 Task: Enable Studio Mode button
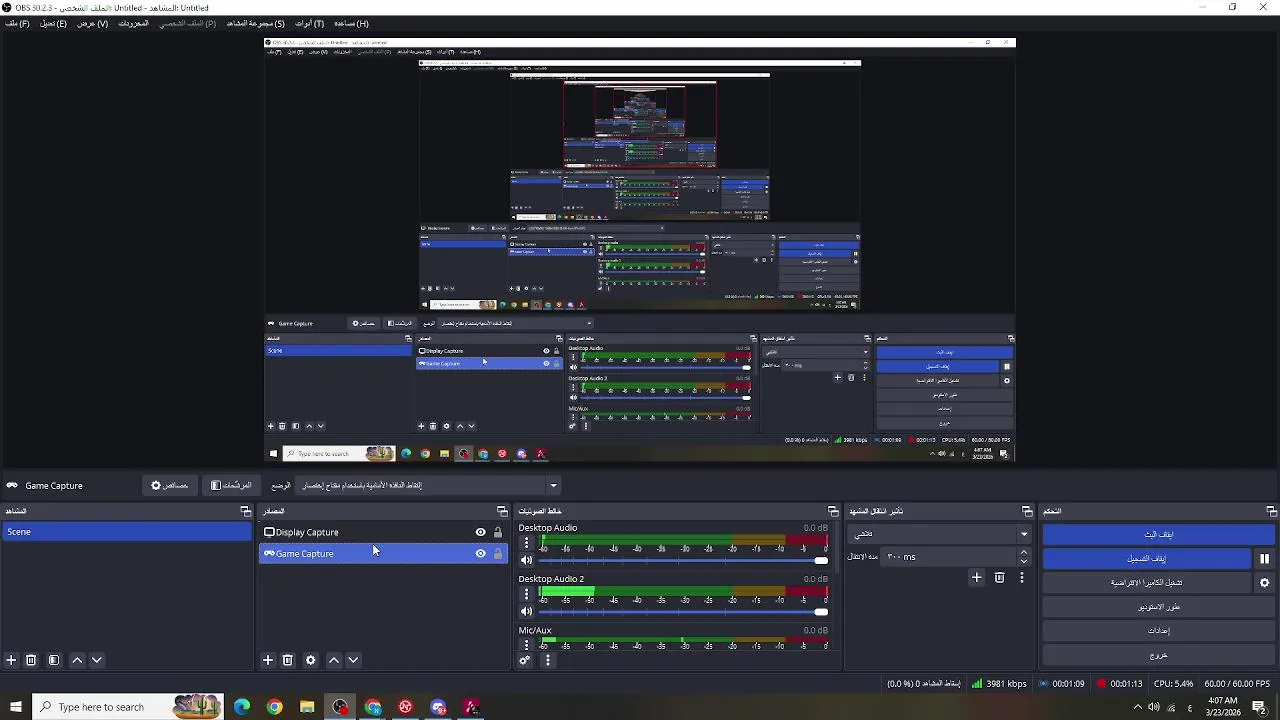point(1158,607)
